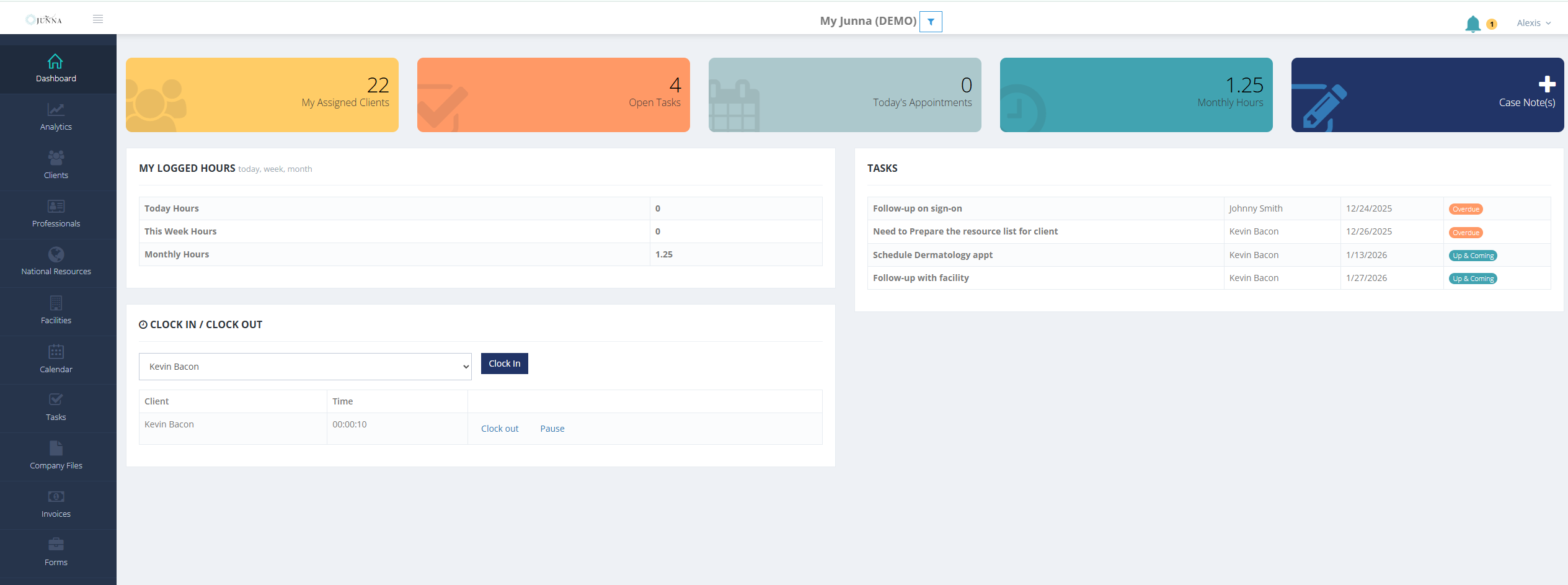Open Today's Appointments card

point(845,95)
